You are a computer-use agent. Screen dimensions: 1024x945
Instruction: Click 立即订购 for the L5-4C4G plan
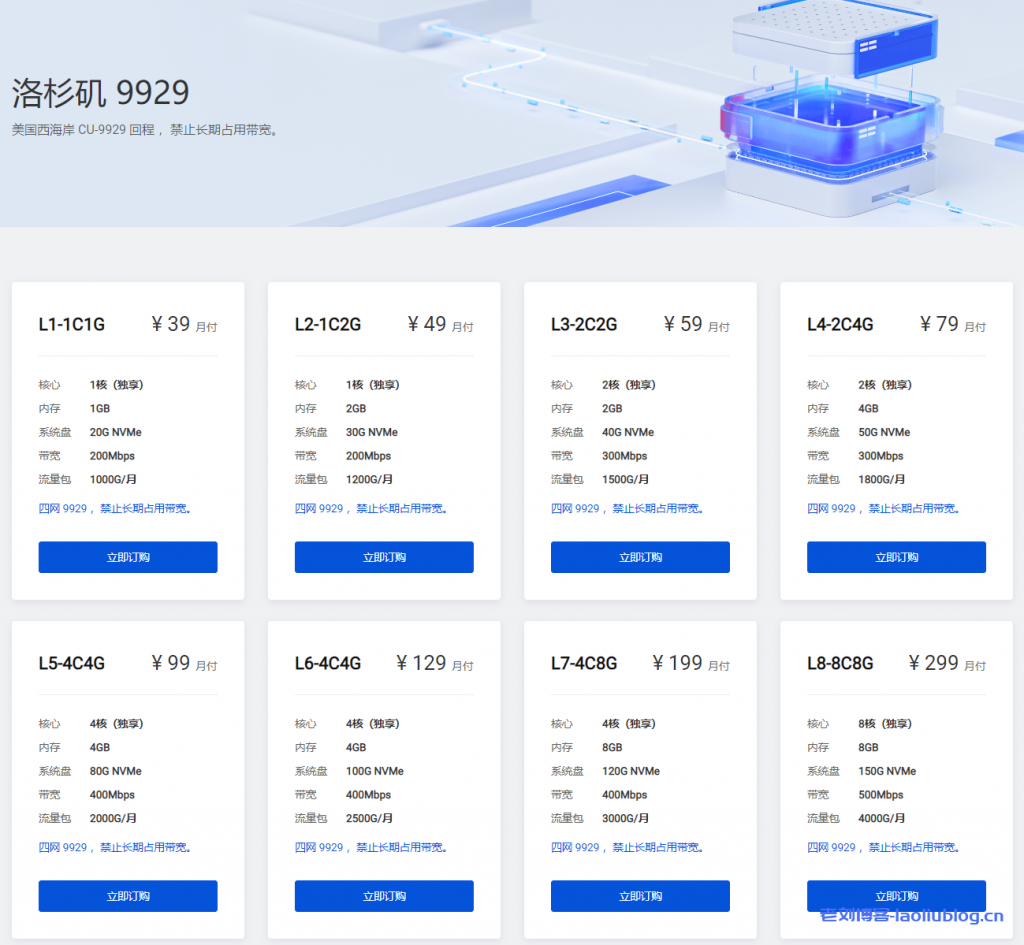click(128, 896)
